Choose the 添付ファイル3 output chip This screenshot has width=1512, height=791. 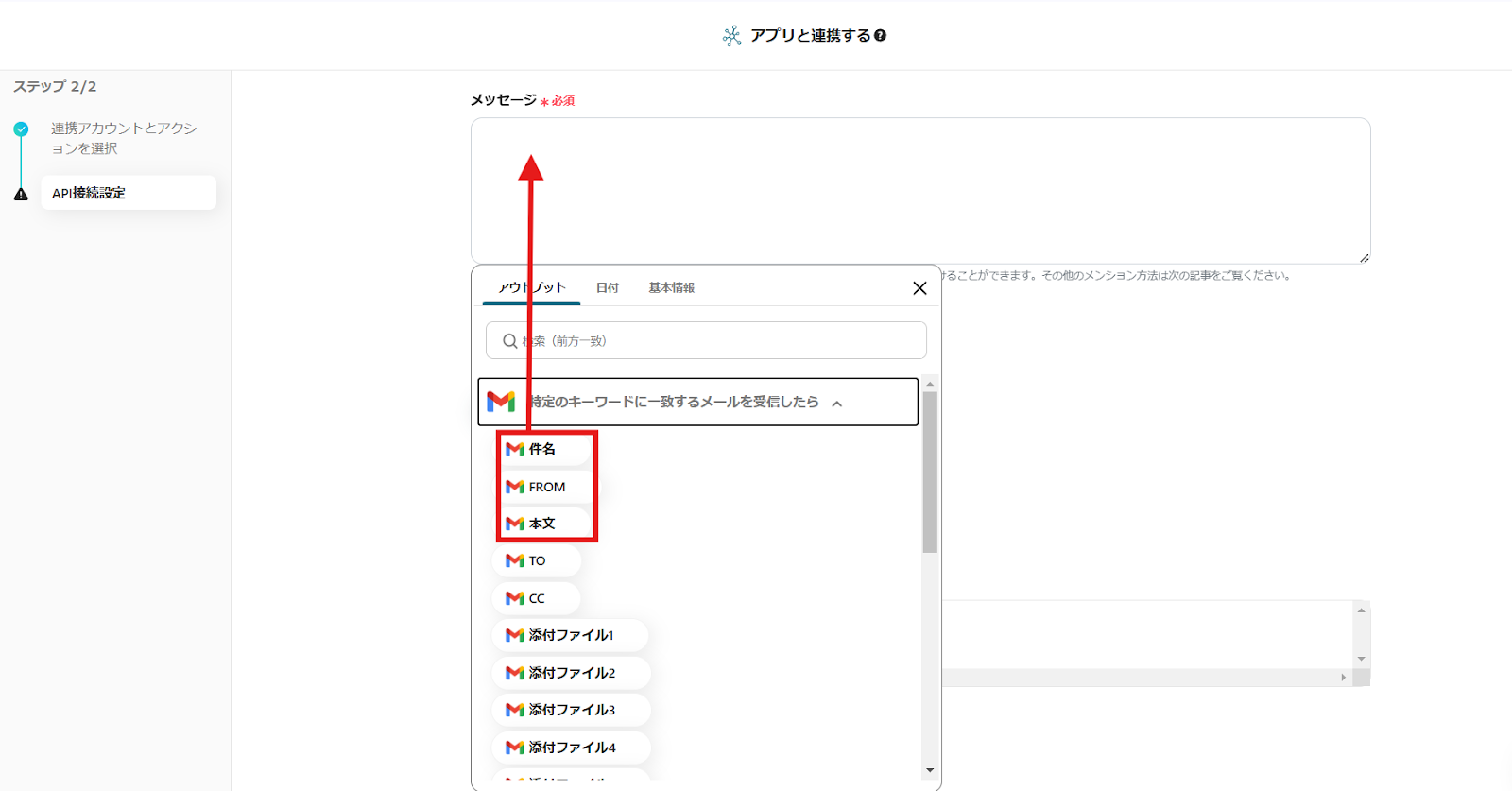[571, 710]
